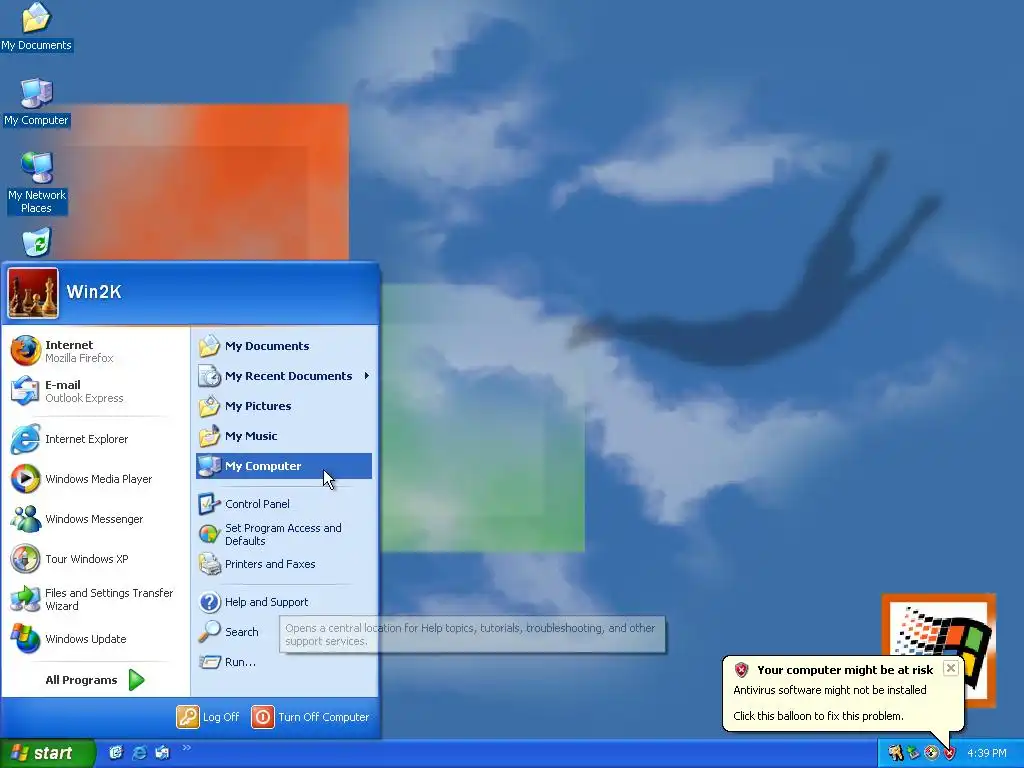Open Help and Support
This screenshot has width=1024, height=768.
coord(284,602)
